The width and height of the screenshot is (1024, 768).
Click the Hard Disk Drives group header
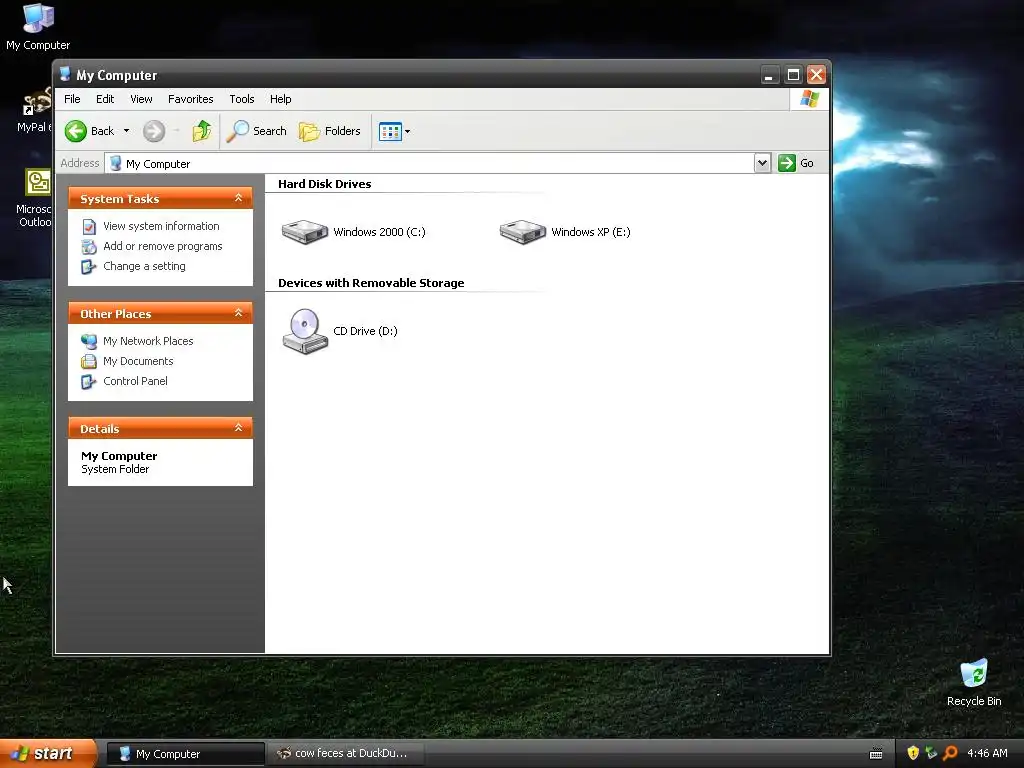[x=325, y=184]
